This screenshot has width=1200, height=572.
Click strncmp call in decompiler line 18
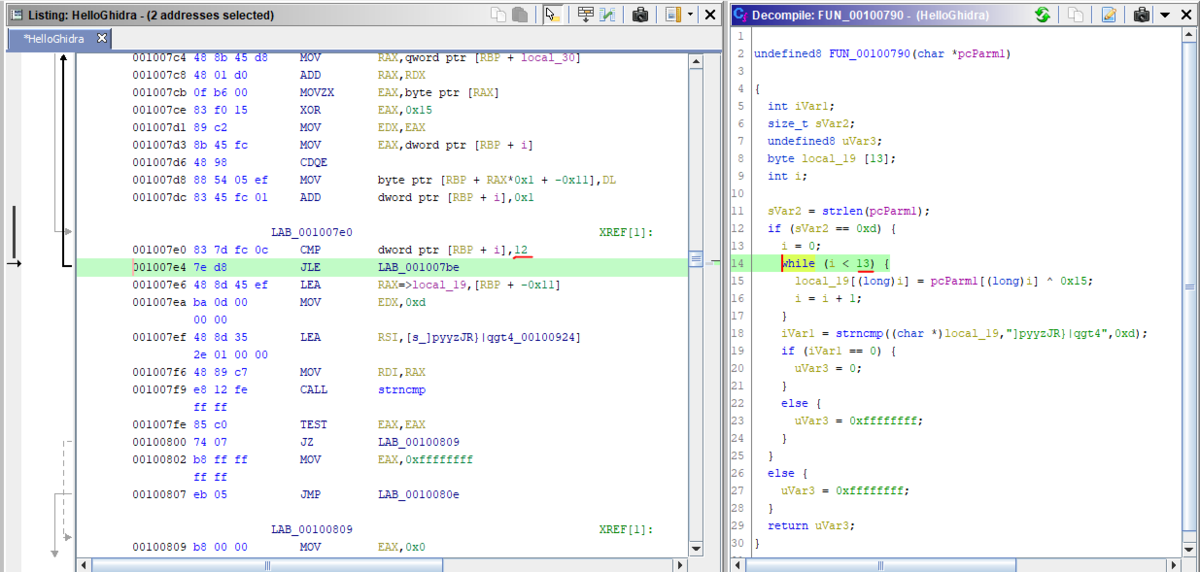point(844,333)
